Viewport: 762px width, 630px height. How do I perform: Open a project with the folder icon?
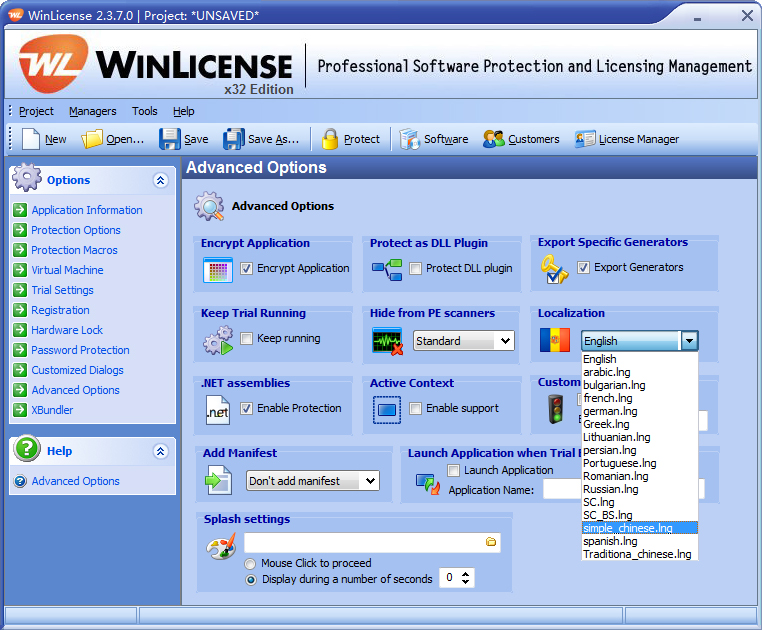(93, 139)
